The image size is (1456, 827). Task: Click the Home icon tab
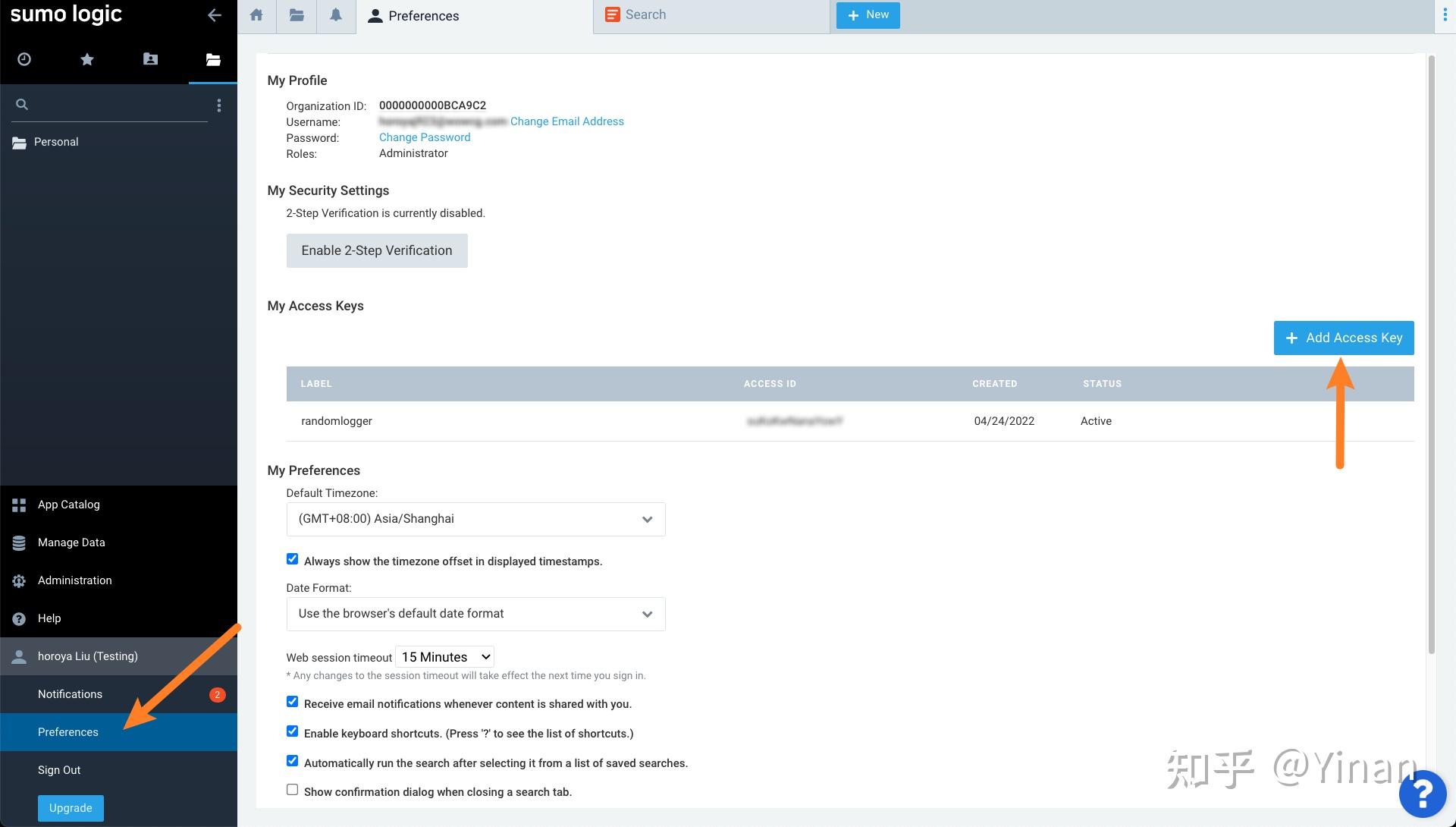(256, 15)
